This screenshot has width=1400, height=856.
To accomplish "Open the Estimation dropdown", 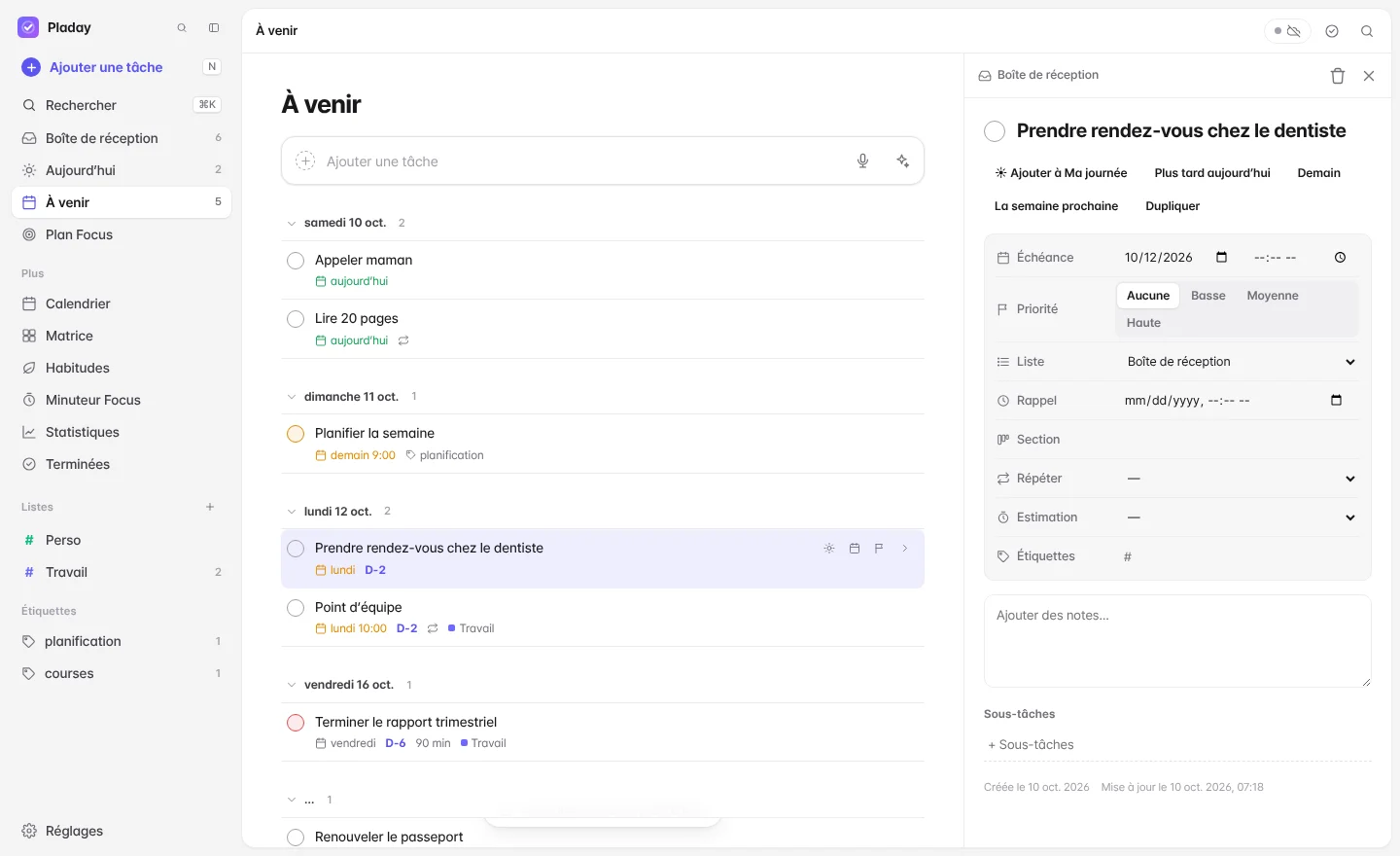I will (x=1238, y=517).
